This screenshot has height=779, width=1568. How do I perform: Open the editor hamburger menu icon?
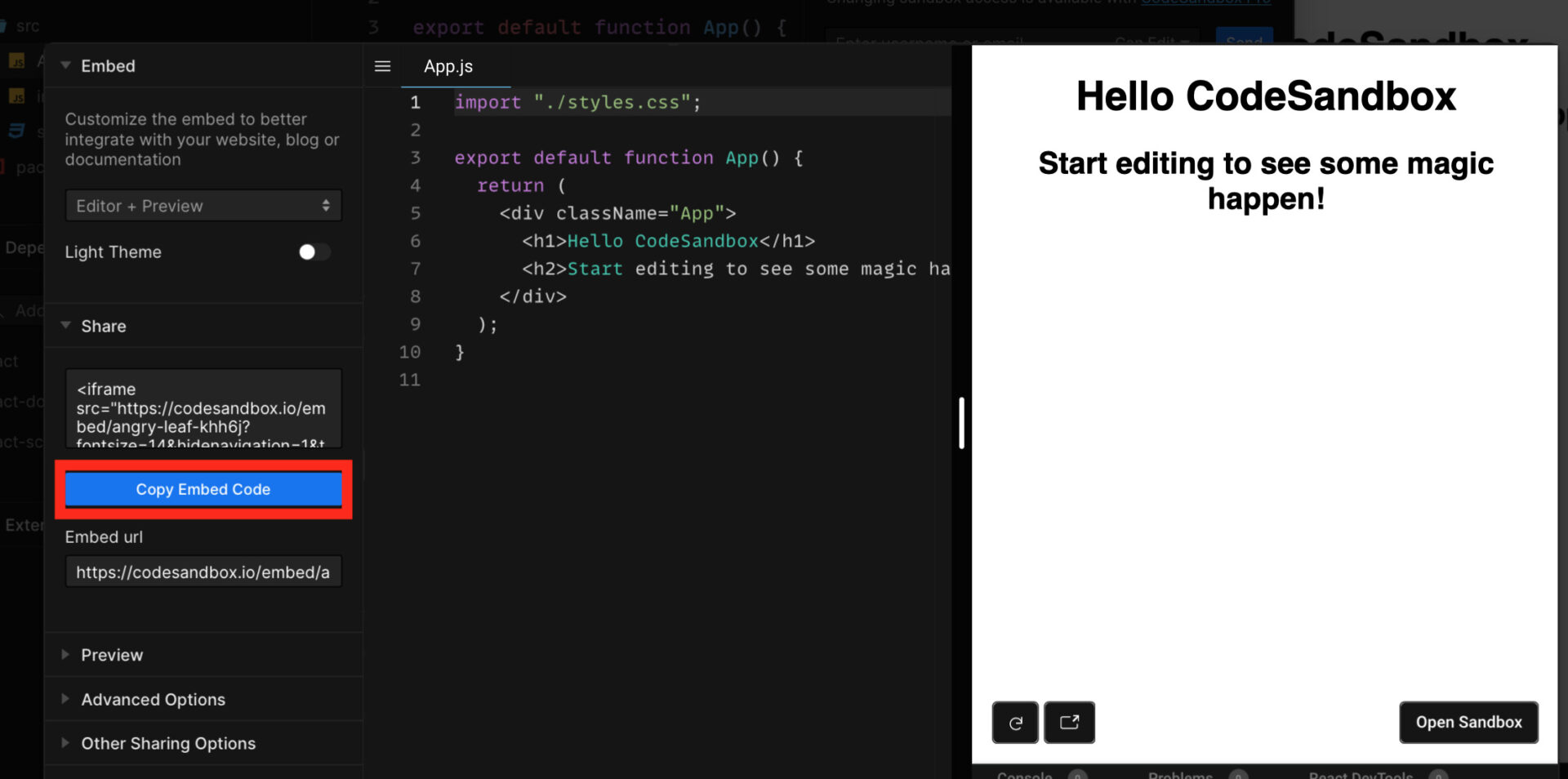coord(381,66)
